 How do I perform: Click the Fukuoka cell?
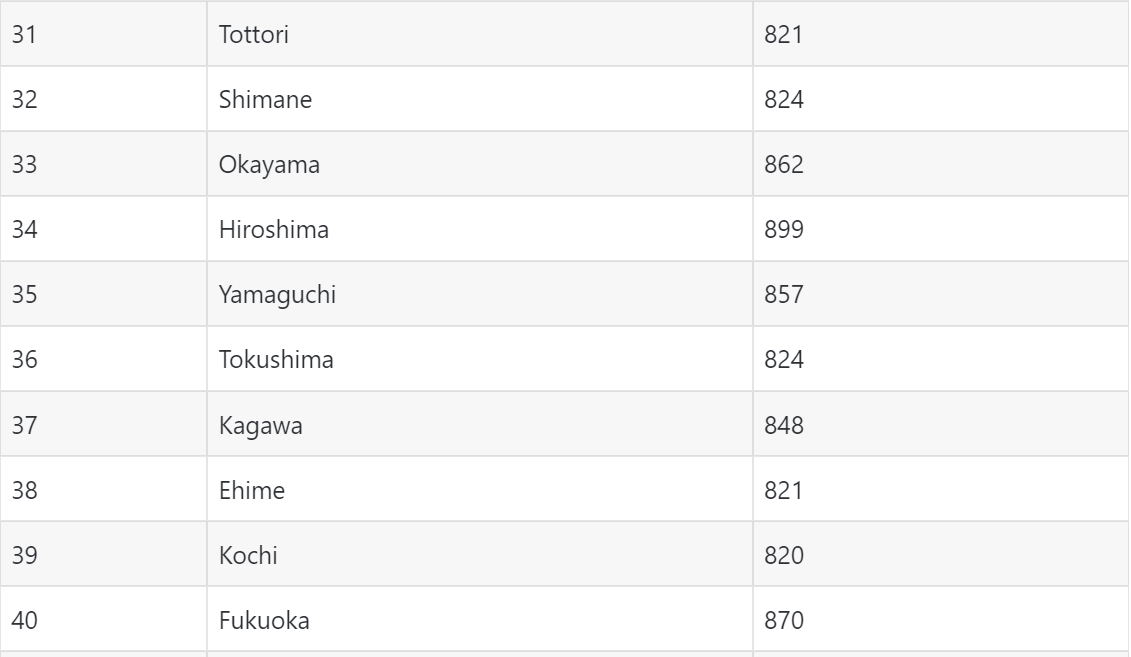point(480,619)
